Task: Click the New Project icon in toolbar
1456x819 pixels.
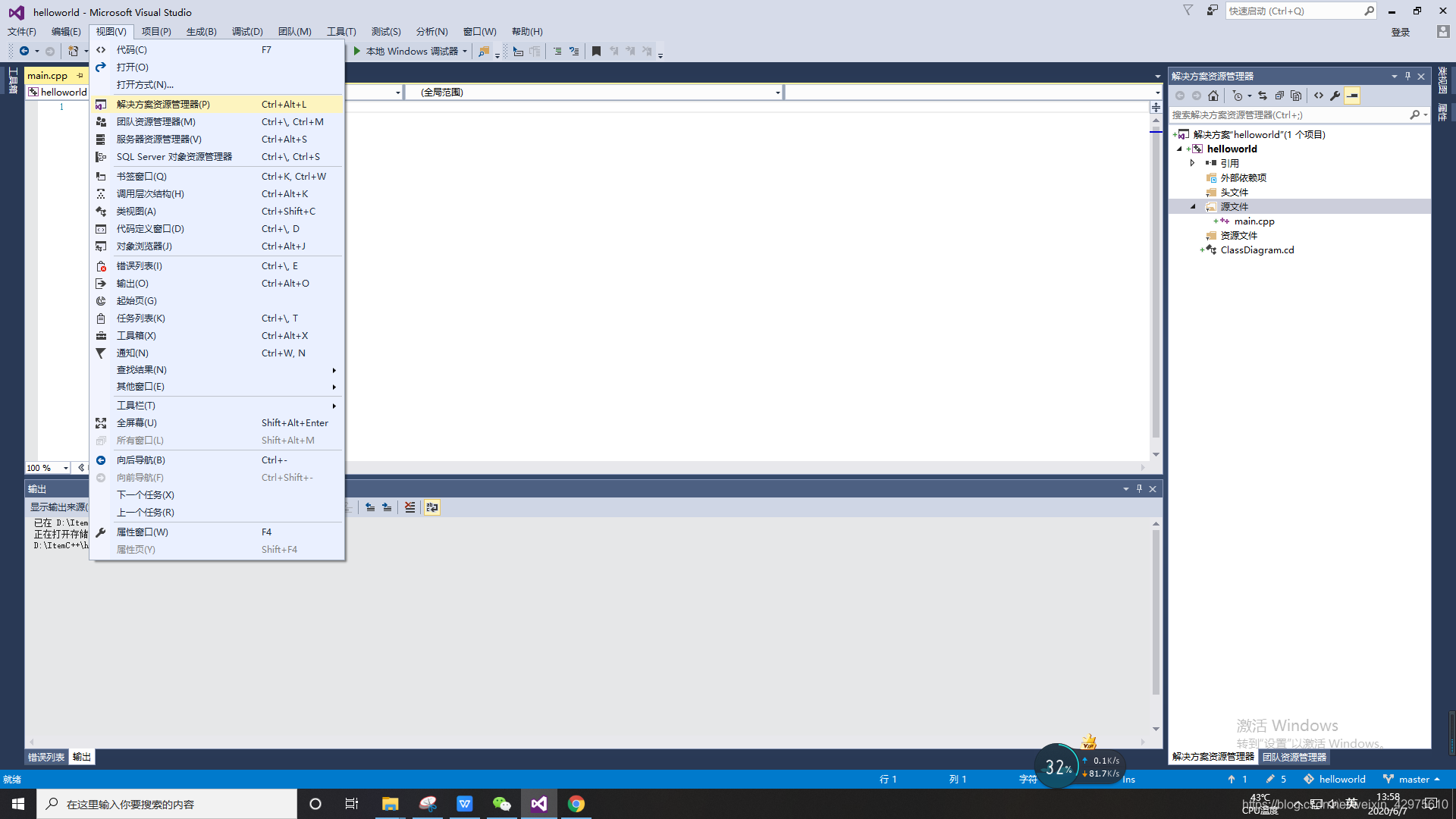Action: [73, 51]
